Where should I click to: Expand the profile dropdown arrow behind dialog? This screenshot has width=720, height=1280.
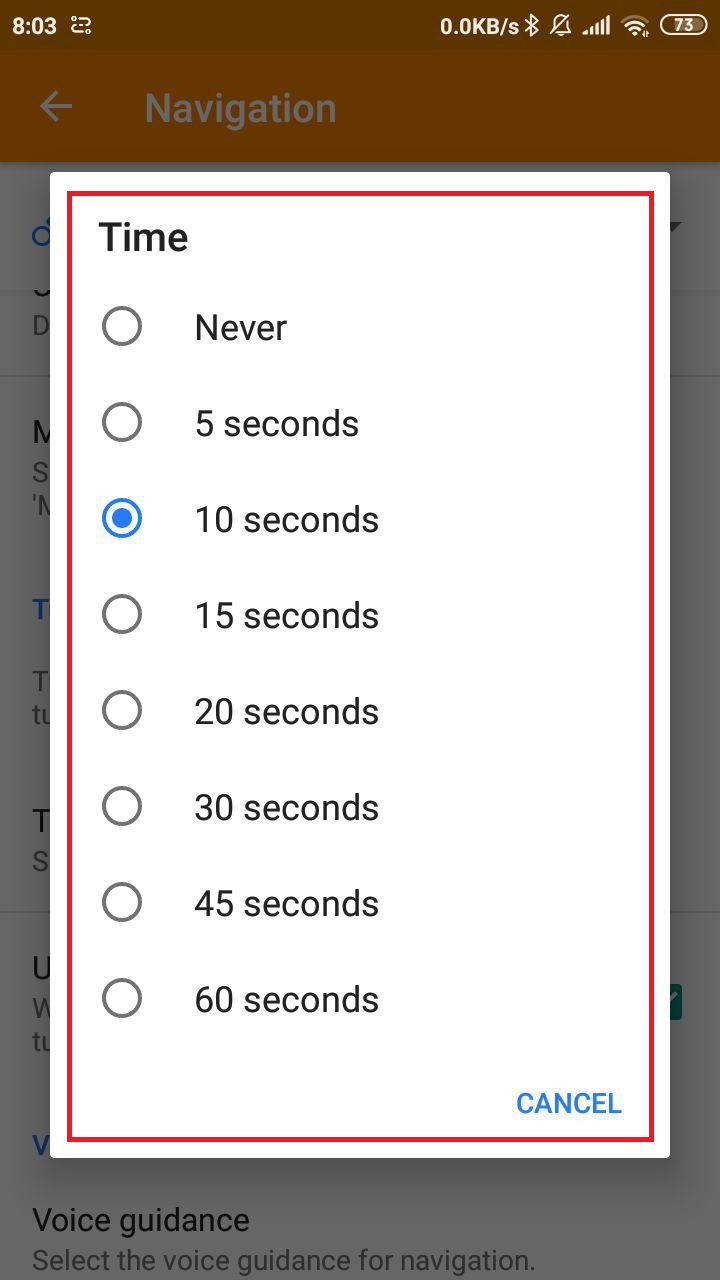[676, 227]
